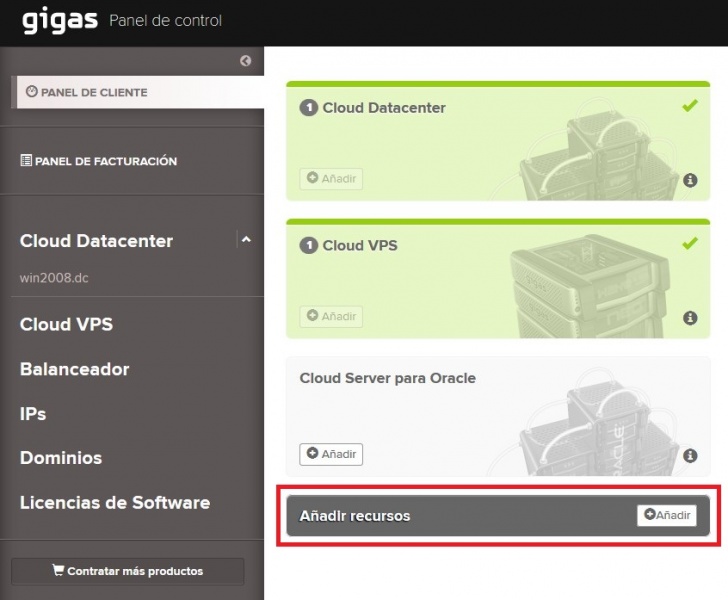Go to the IPs section
This screenshot has height=600, width=728.
33,413
